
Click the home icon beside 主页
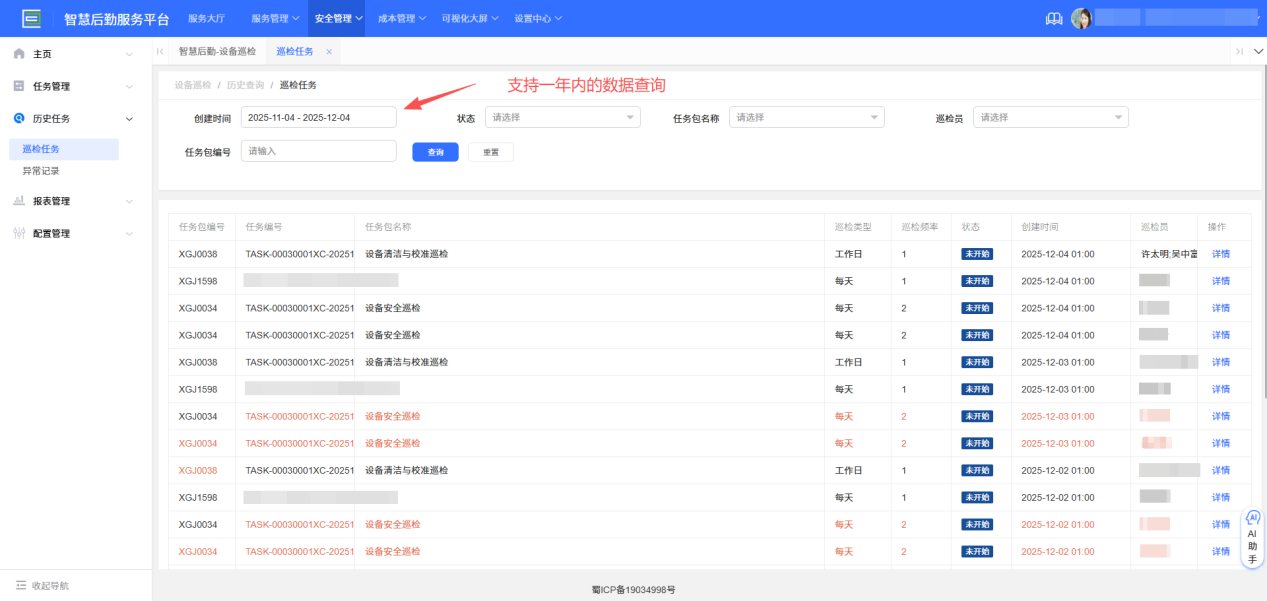tap(17, 53)
